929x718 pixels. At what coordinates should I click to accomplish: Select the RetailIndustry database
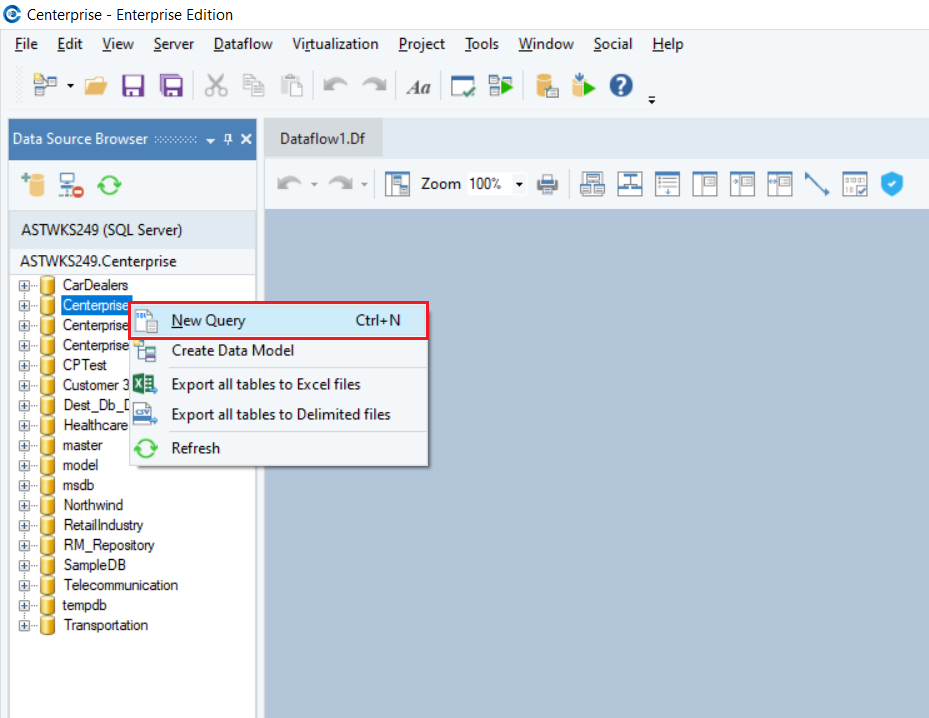pyautogui.click(x=103, y=525)
